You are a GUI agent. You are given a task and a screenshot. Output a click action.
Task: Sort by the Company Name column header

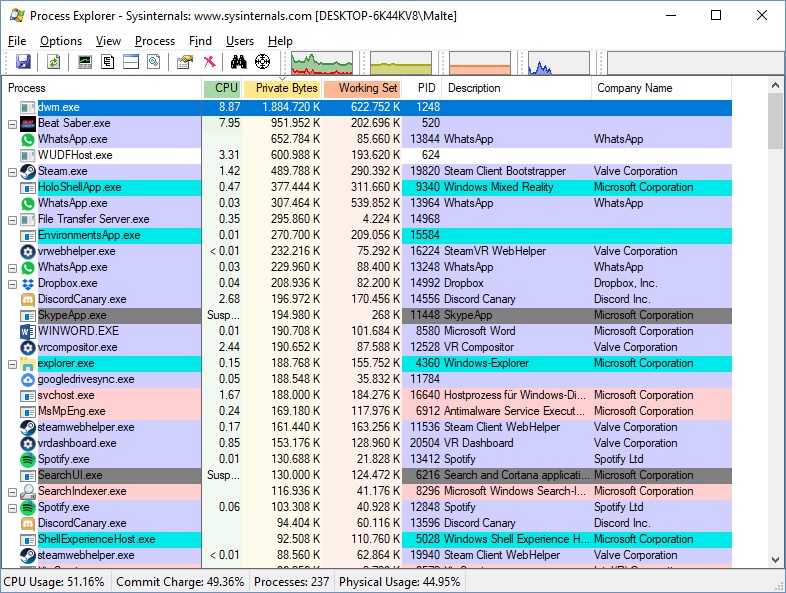662,88
